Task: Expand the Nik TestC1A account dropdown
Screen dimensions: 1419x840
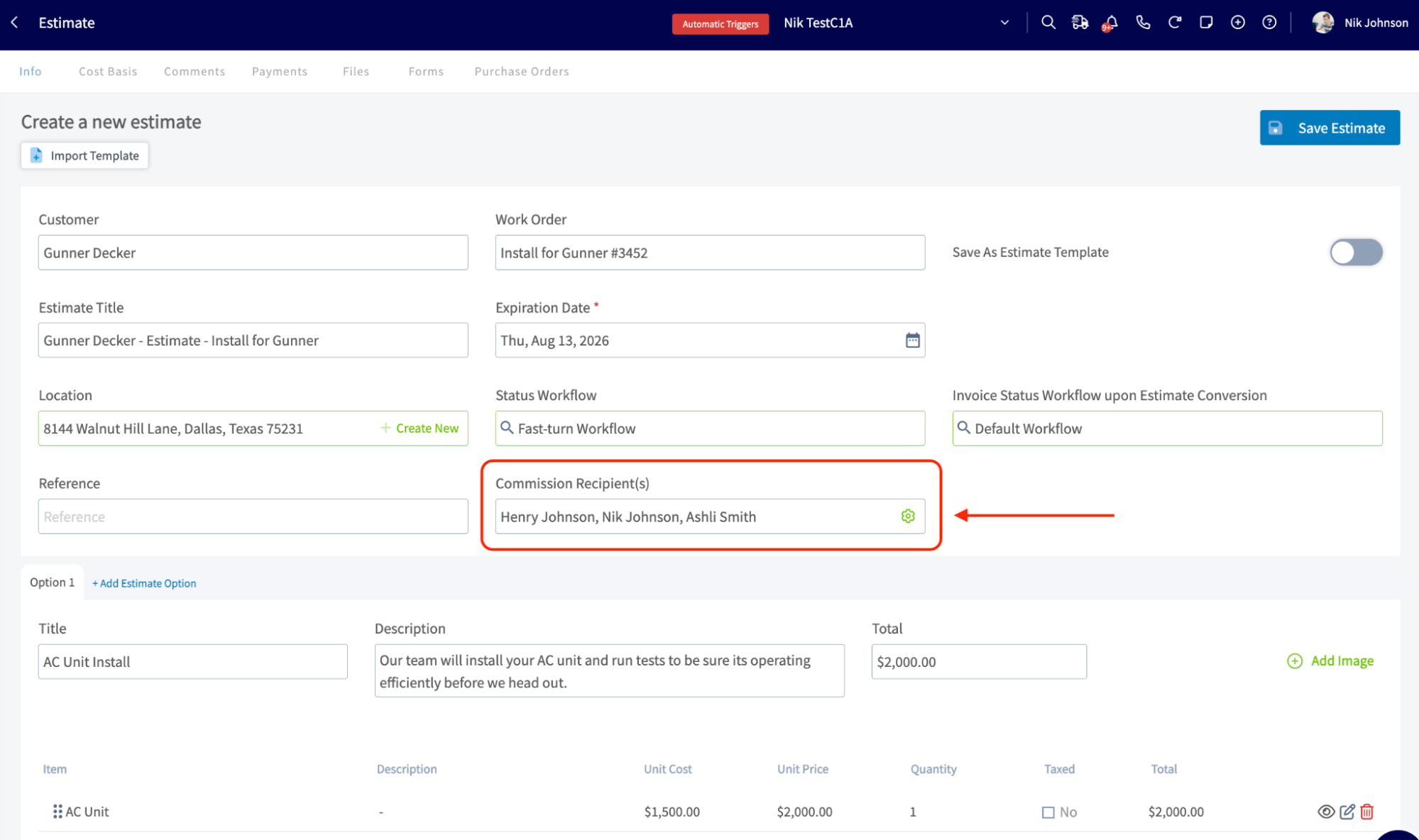Action: [x=1004, y=23]
